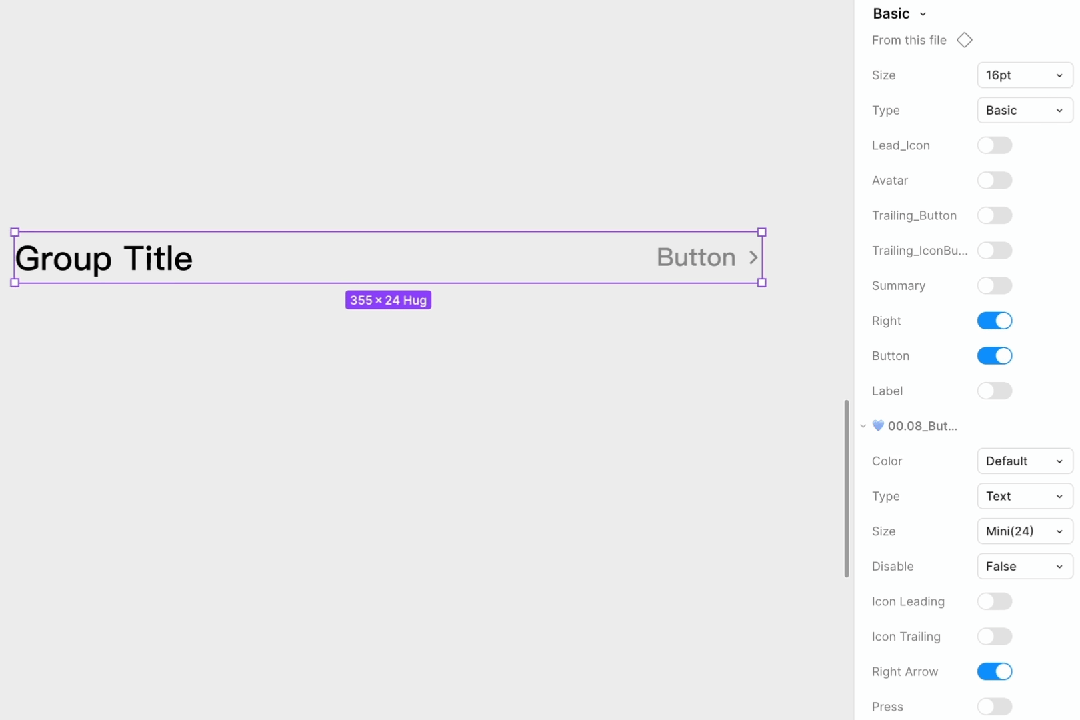This screenshot has height=720, width=1080.
Task: Open the Color Default dropdown
Action: pyautogui.click(x=1024, y=461)
